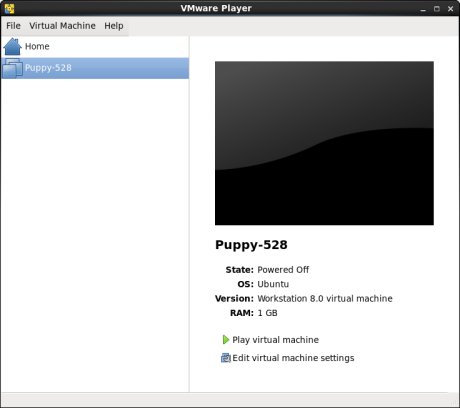
Task: Click the Puppy-528 bold heading
Action: click(x=251, y=245)
